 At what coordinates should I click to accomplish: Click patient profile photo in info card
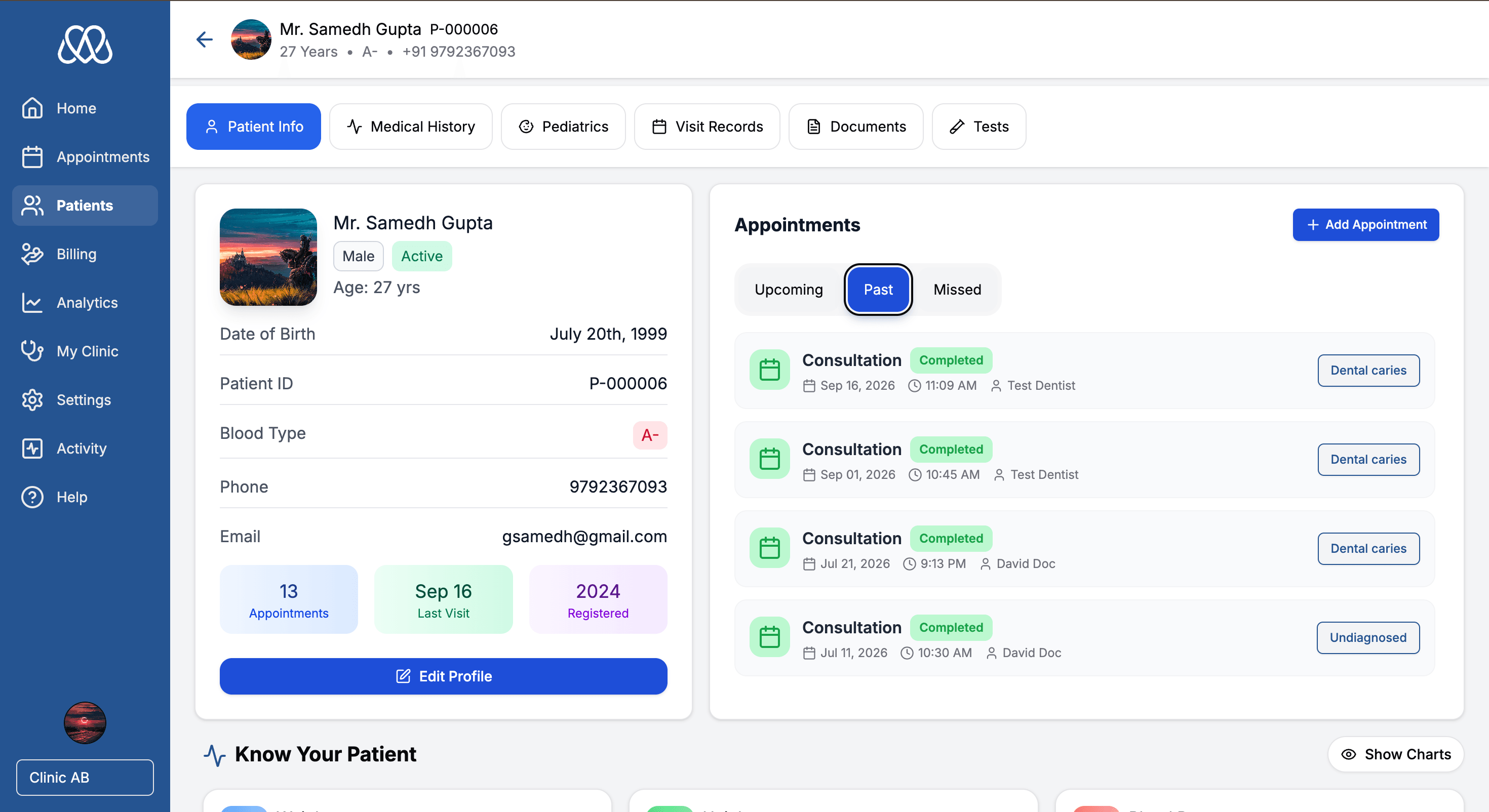(x=268, y=257)
